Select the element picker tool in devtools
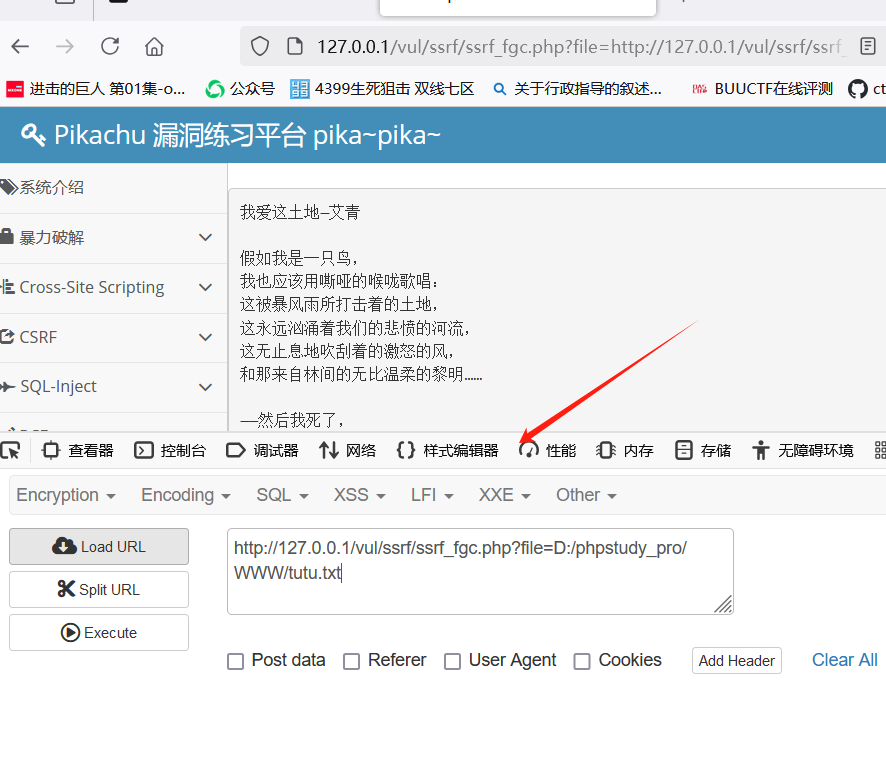The height and width of the screenshot is (760, 886). click(11, 450)
